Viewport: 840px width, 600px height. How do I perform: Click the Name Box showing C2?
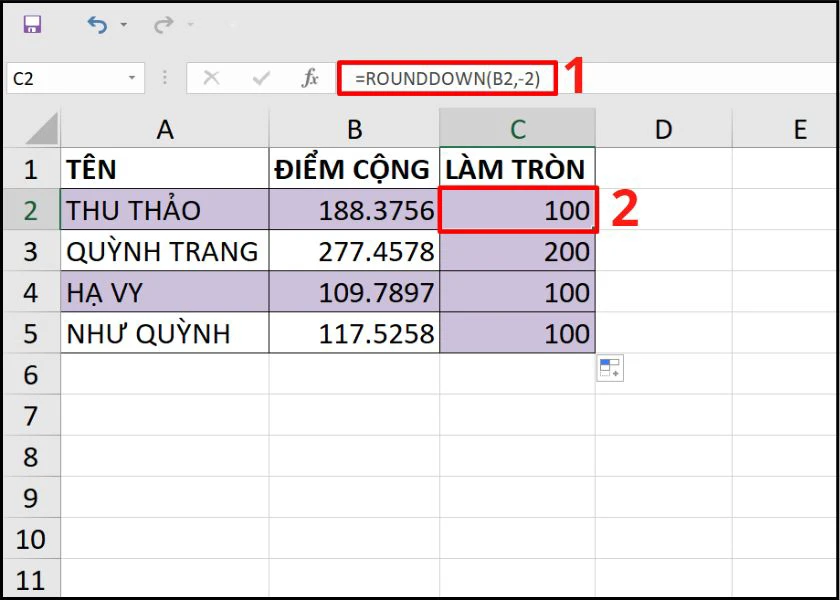click(x=76, y=79)
